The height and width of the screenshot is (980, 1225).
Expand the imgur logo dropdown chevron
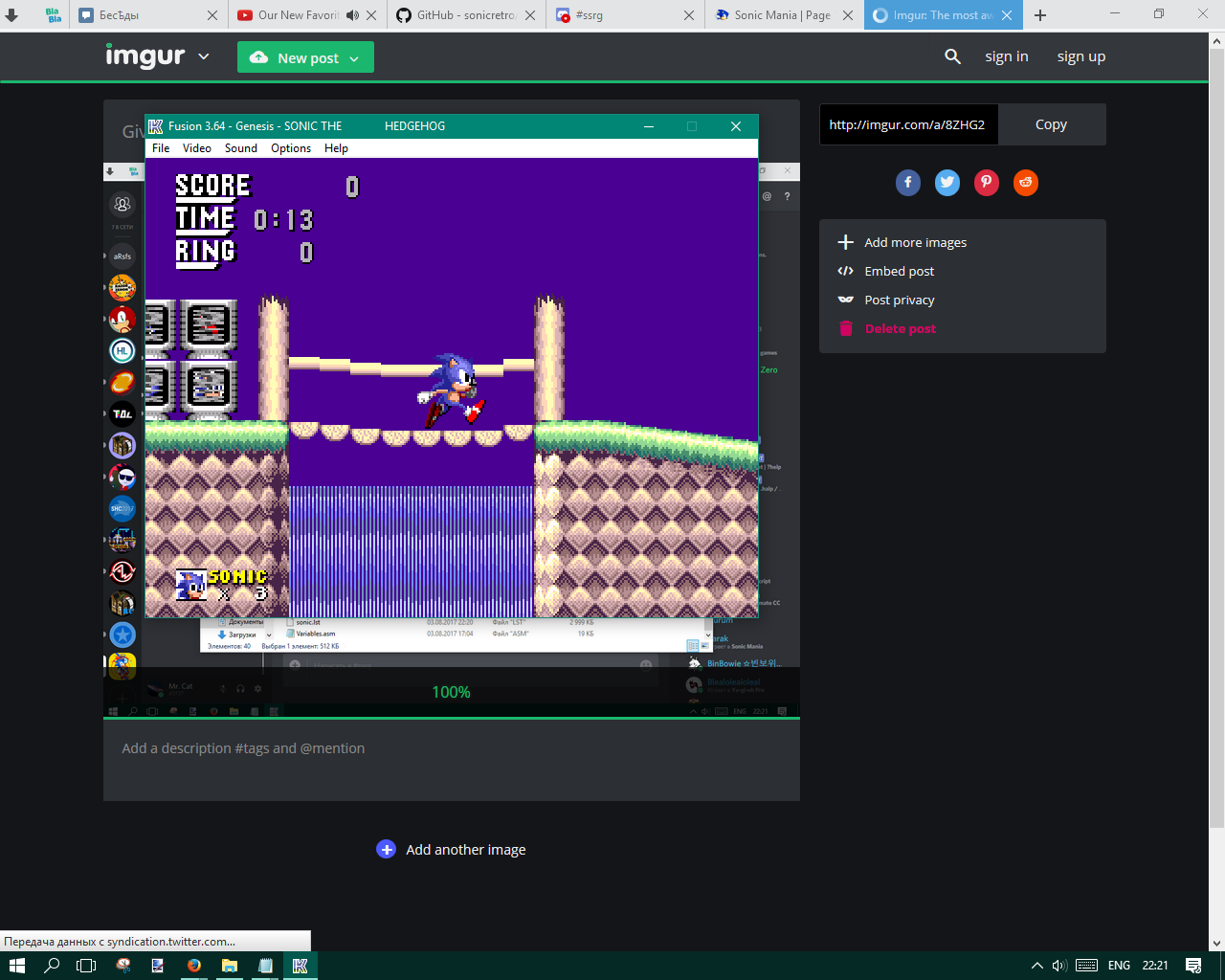coord(204,57)
